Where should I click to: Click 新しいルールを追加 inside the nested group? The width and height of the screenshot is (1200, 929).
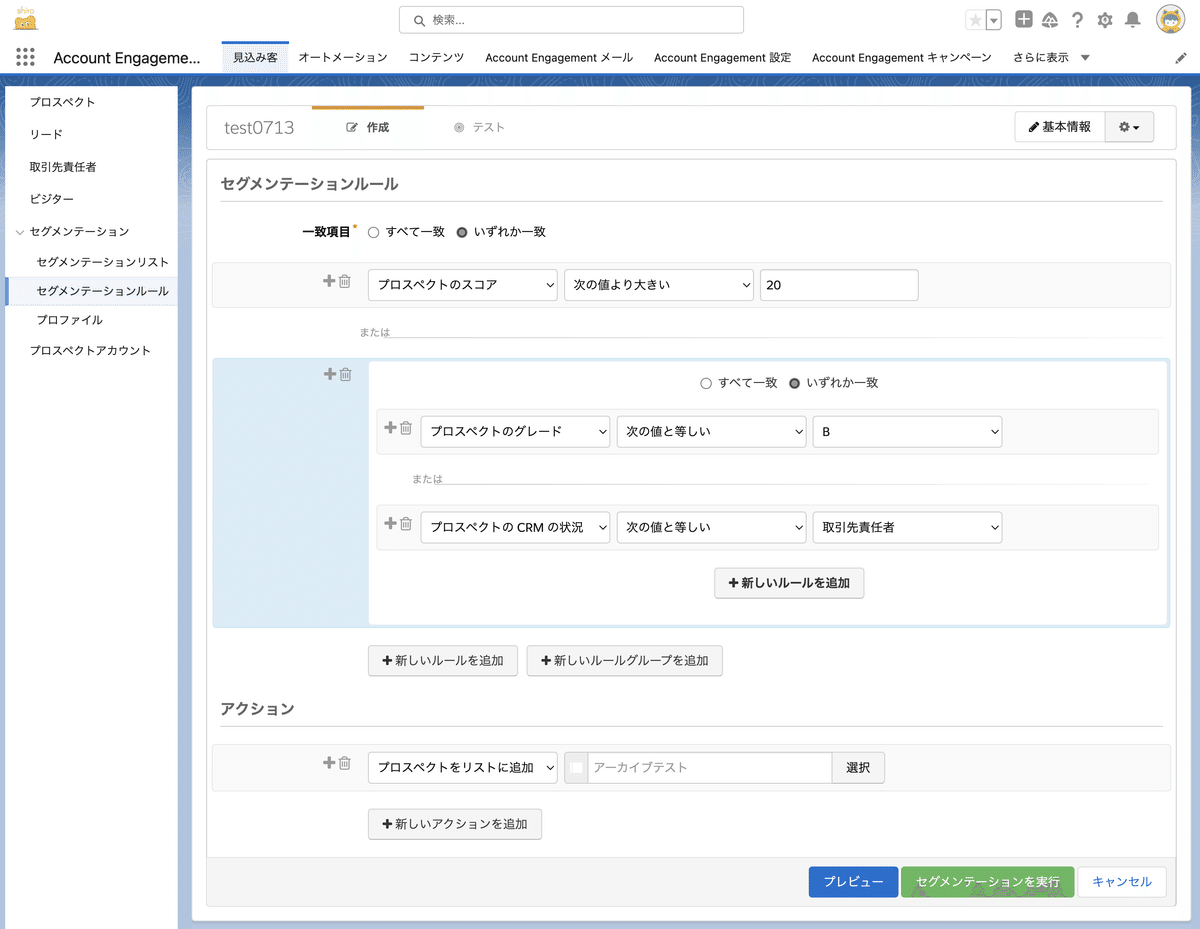(x=789, y=583)
